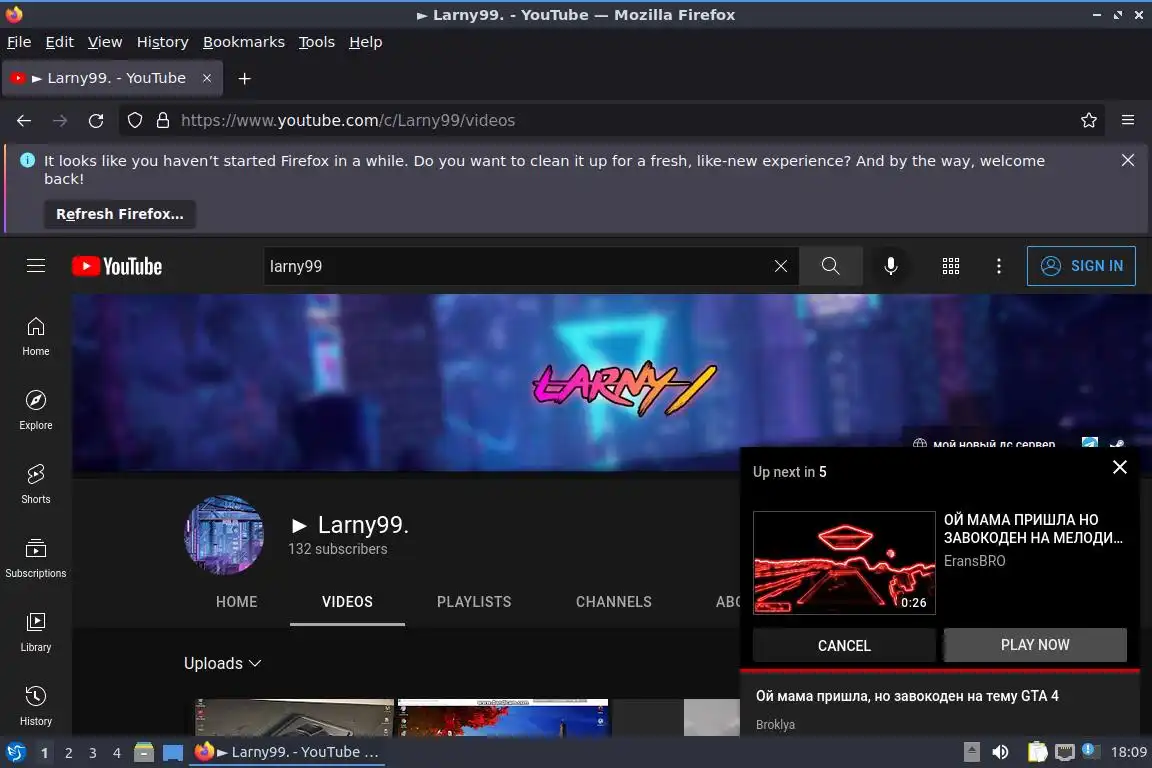Show tracking protection shield info
The width and height of the screenshot is (1152, 768).
pos(135,121)
